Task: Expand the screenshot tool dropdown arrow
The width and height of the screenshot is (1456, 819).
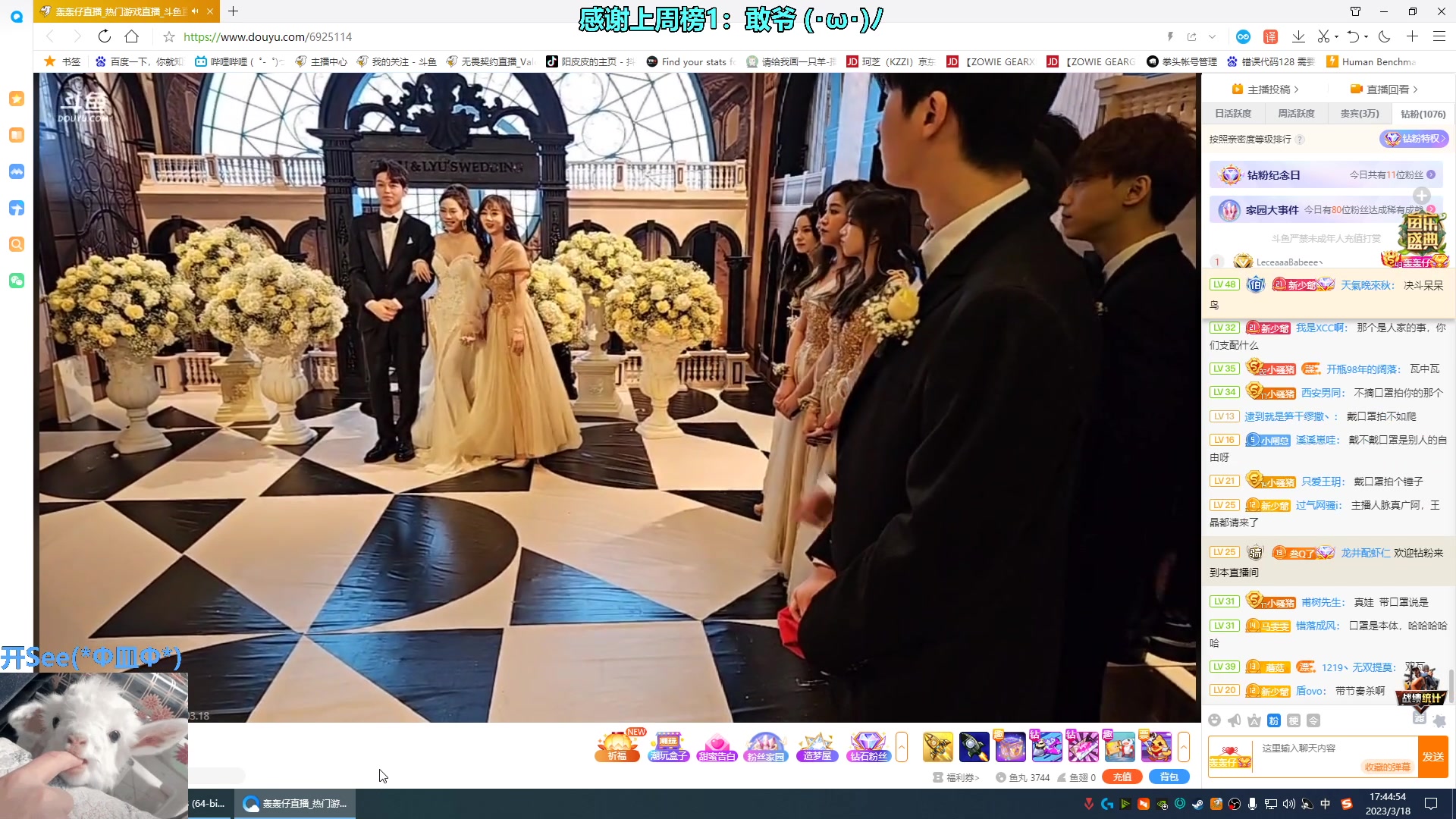Action: pos(1336,36)
